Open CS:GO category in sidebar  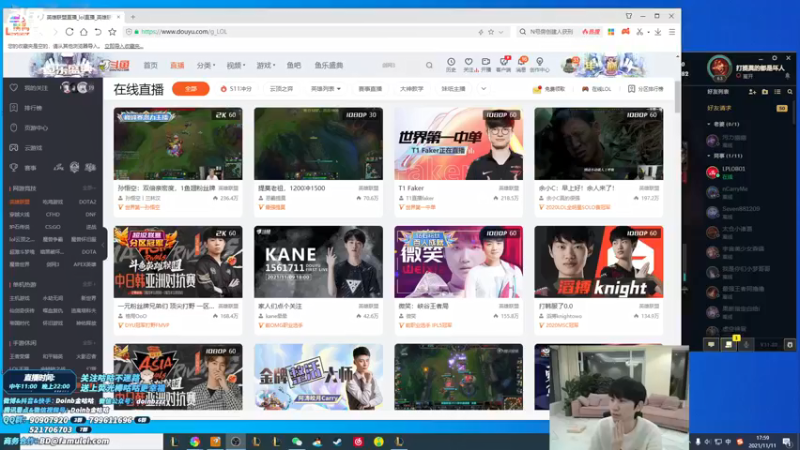[53, 227]
